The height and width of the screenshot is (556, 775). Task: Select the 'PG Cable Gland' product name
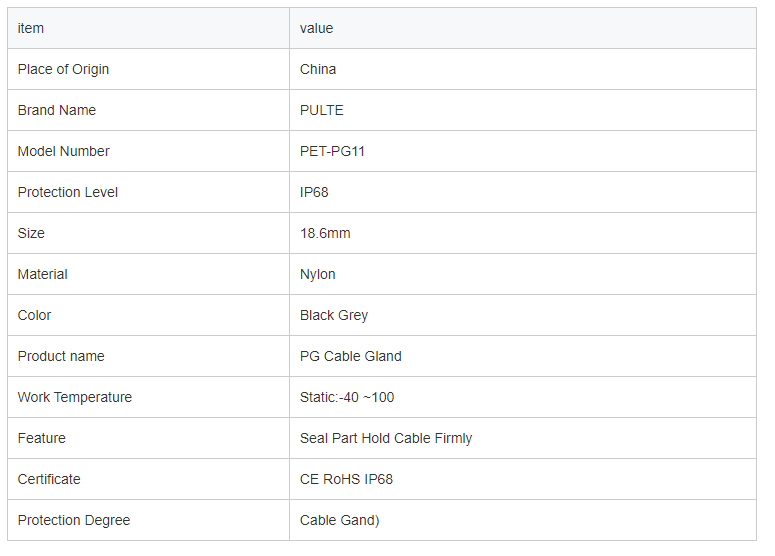351,356
